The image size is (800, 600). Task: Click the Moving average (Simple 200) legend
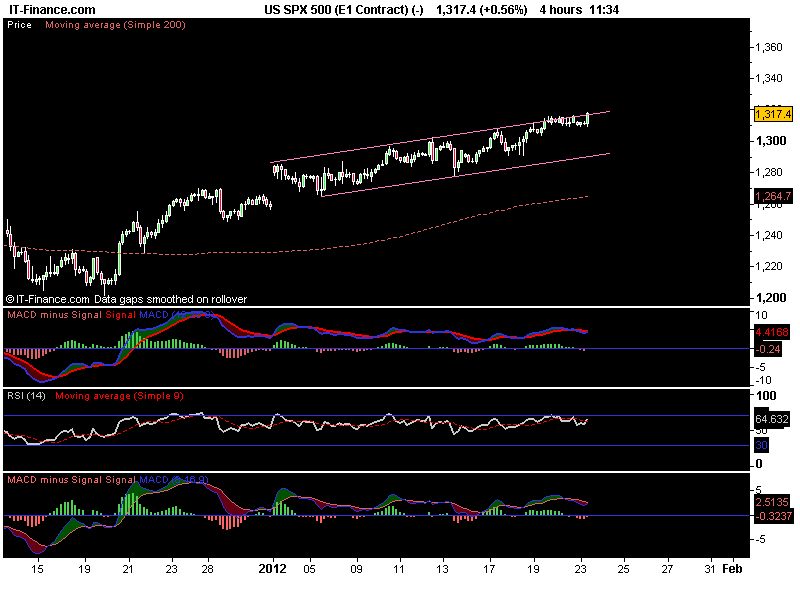point(115,24)
